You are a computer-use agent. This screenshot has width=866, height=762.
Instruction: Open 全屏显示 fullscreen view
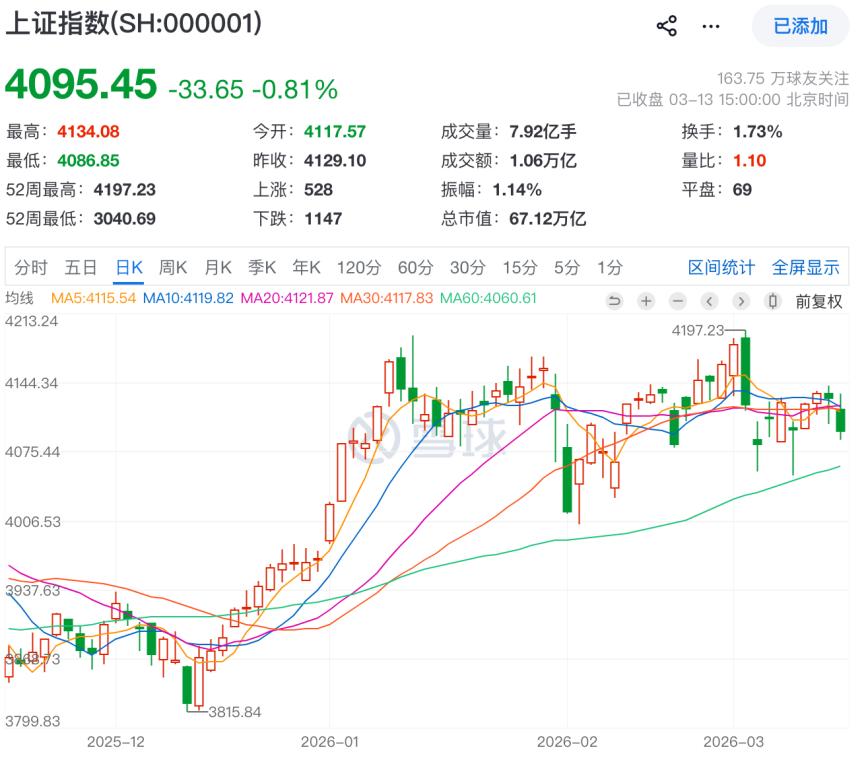coord(805,267)
